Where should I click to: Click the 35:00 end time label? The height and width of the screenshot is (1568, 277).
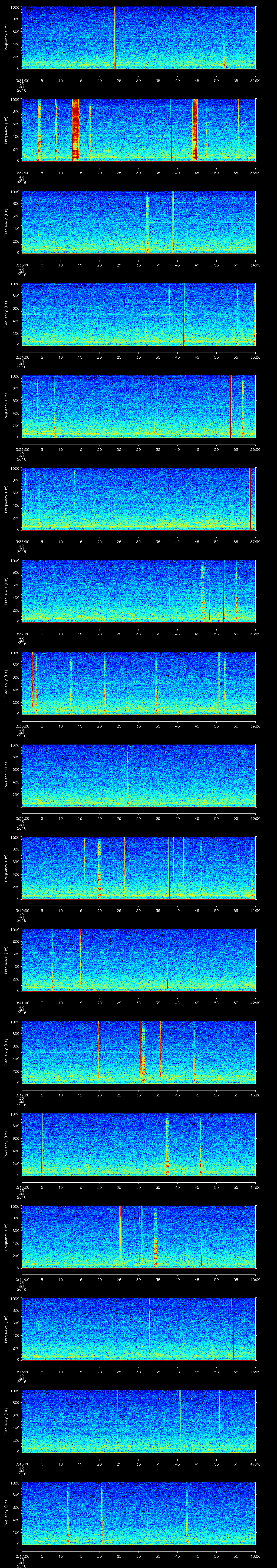click(x=255, y=357)
